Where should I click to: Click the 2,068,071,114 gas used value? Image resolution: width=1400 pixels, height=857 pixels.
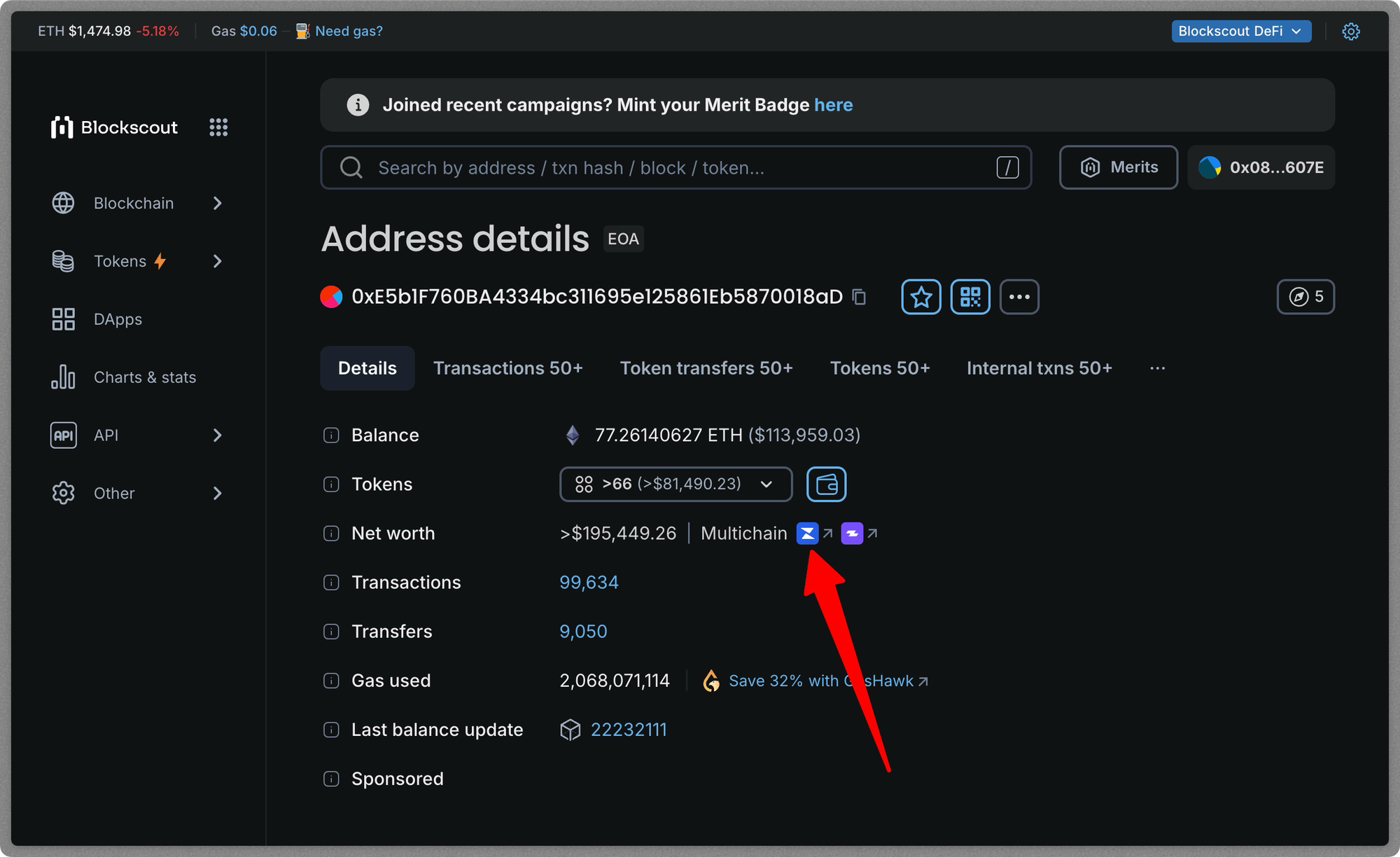[615, 681]
